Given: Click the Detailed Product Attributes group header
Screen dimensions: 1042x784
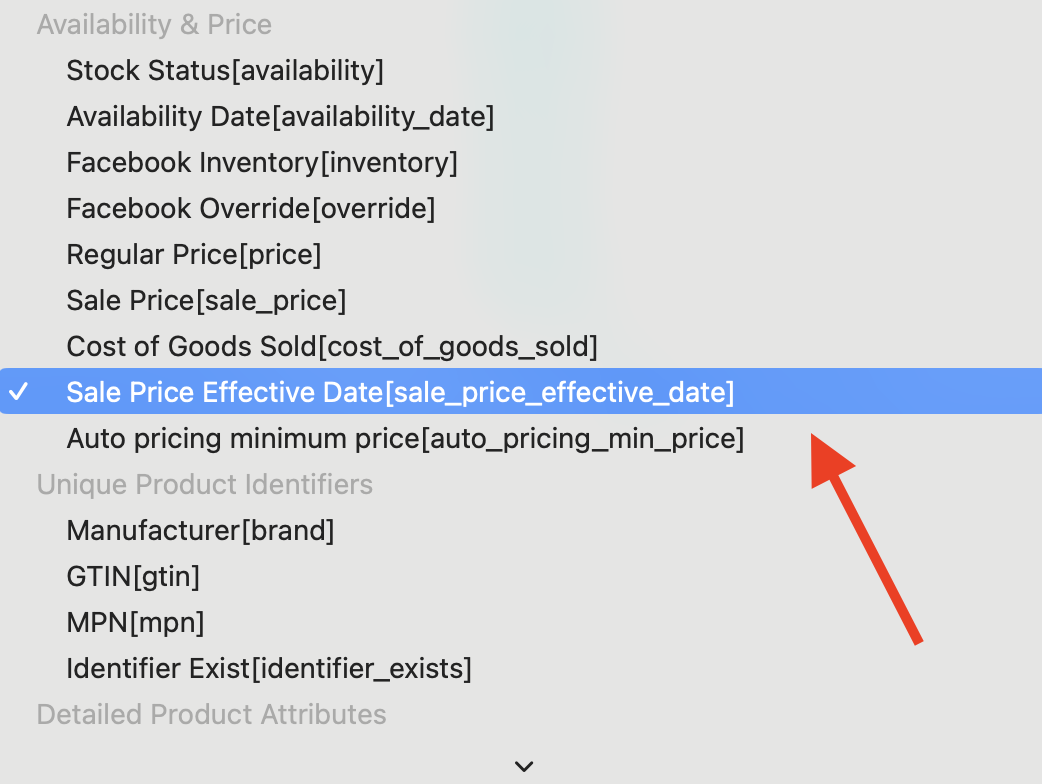Looking at the screenshot, I should click(x=211, y=714).
